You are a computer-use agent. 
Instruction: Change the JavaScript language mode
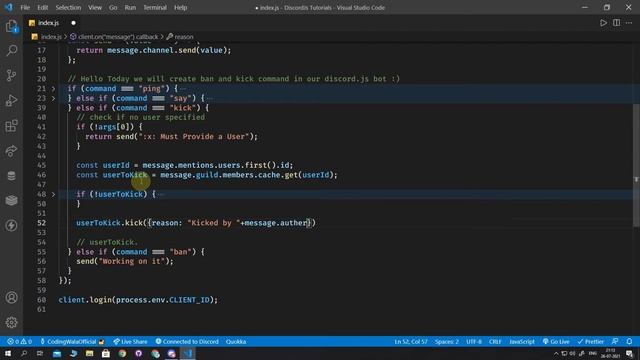pyautogui.click(x=522, y=342)
